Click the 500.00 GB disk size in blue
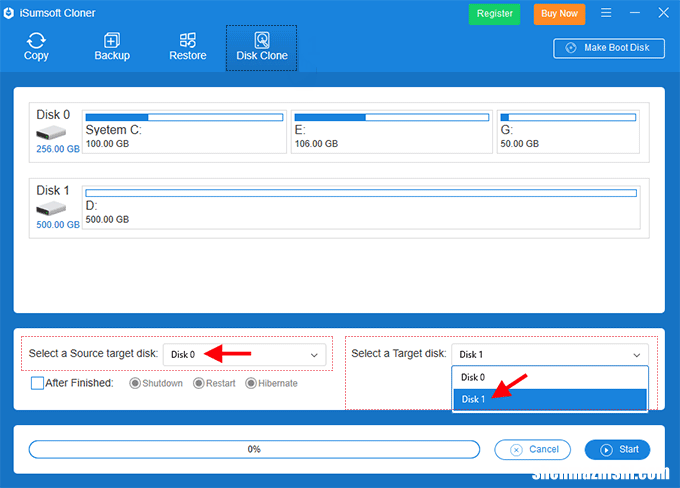Screen dimensions: 680x488 [58, 225]
